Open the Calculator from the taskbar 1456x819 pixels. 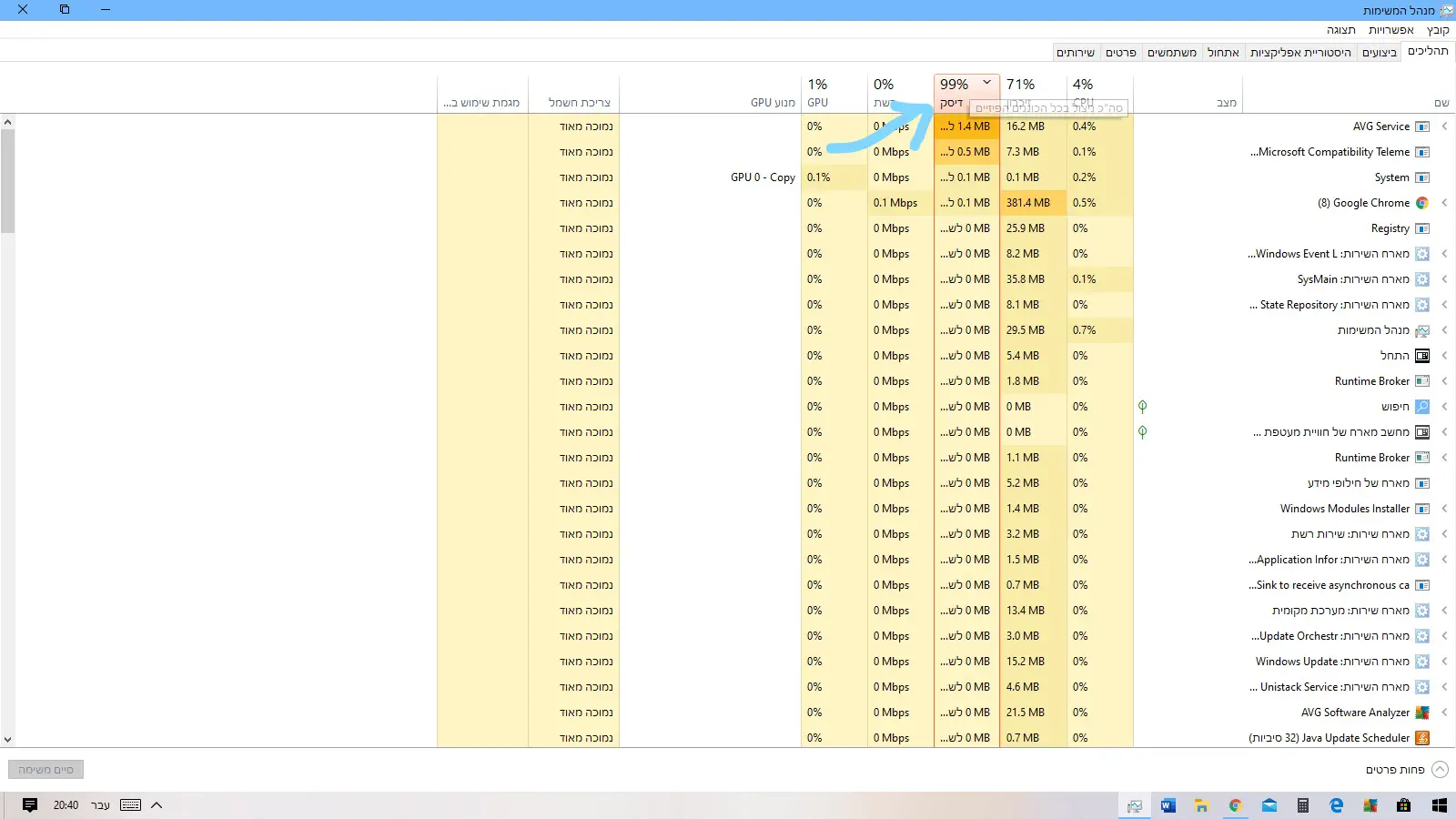click(1303, 805)
